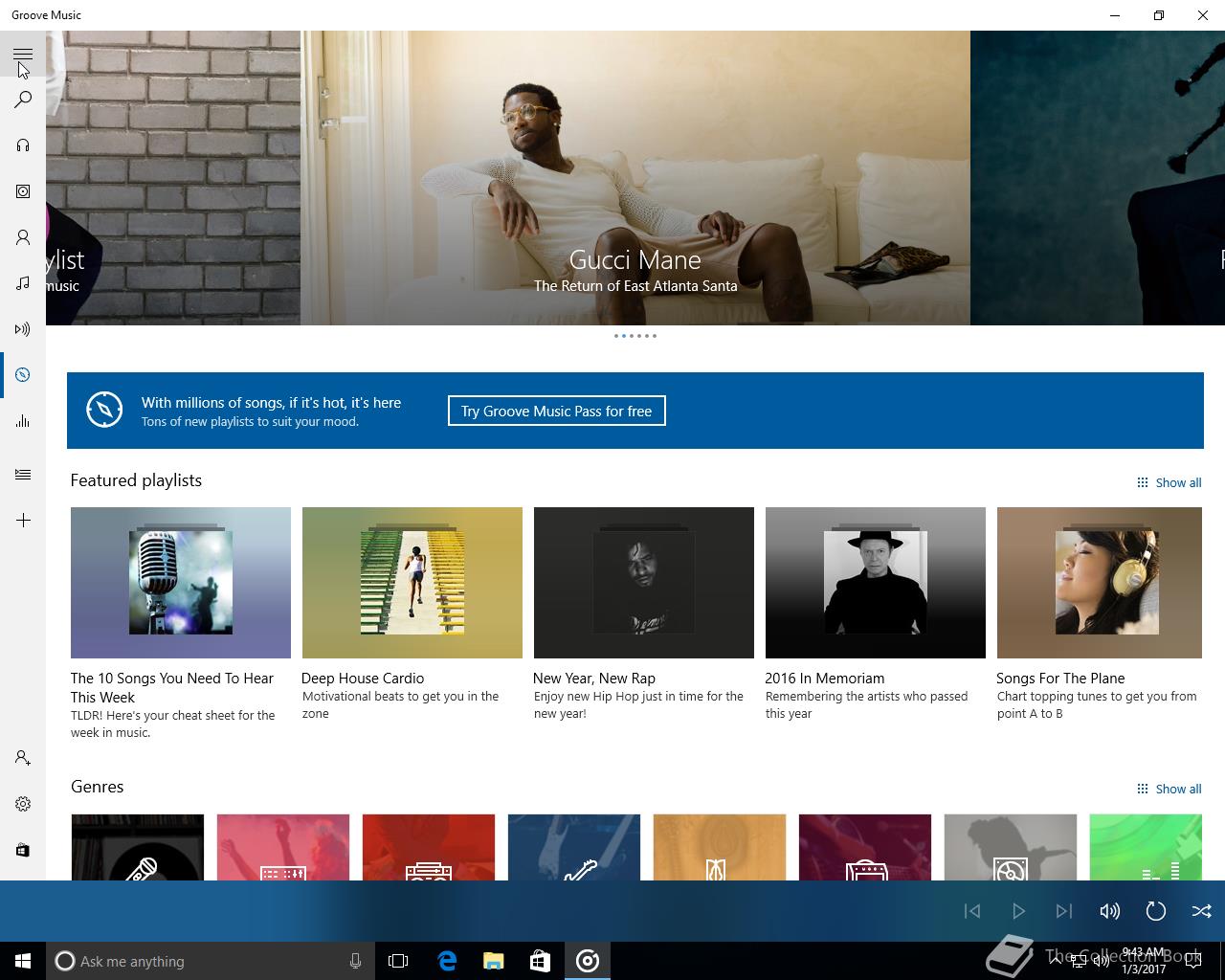Open the green genre tile with equalizer icon
This screenshot has height=980, width=1225.
tap(1146, 847)
